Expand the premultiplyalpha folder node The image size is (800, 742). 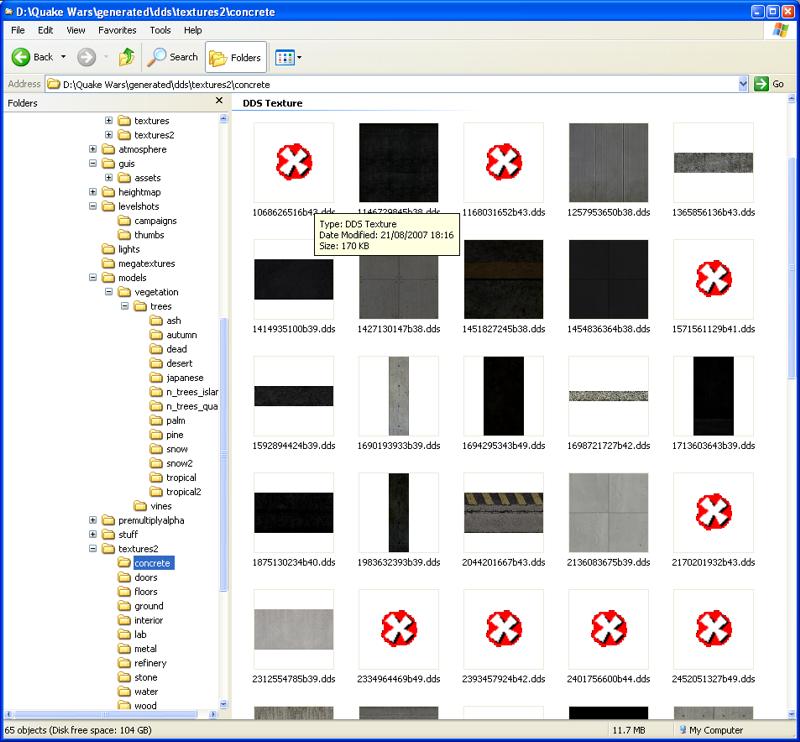(93, 520)
